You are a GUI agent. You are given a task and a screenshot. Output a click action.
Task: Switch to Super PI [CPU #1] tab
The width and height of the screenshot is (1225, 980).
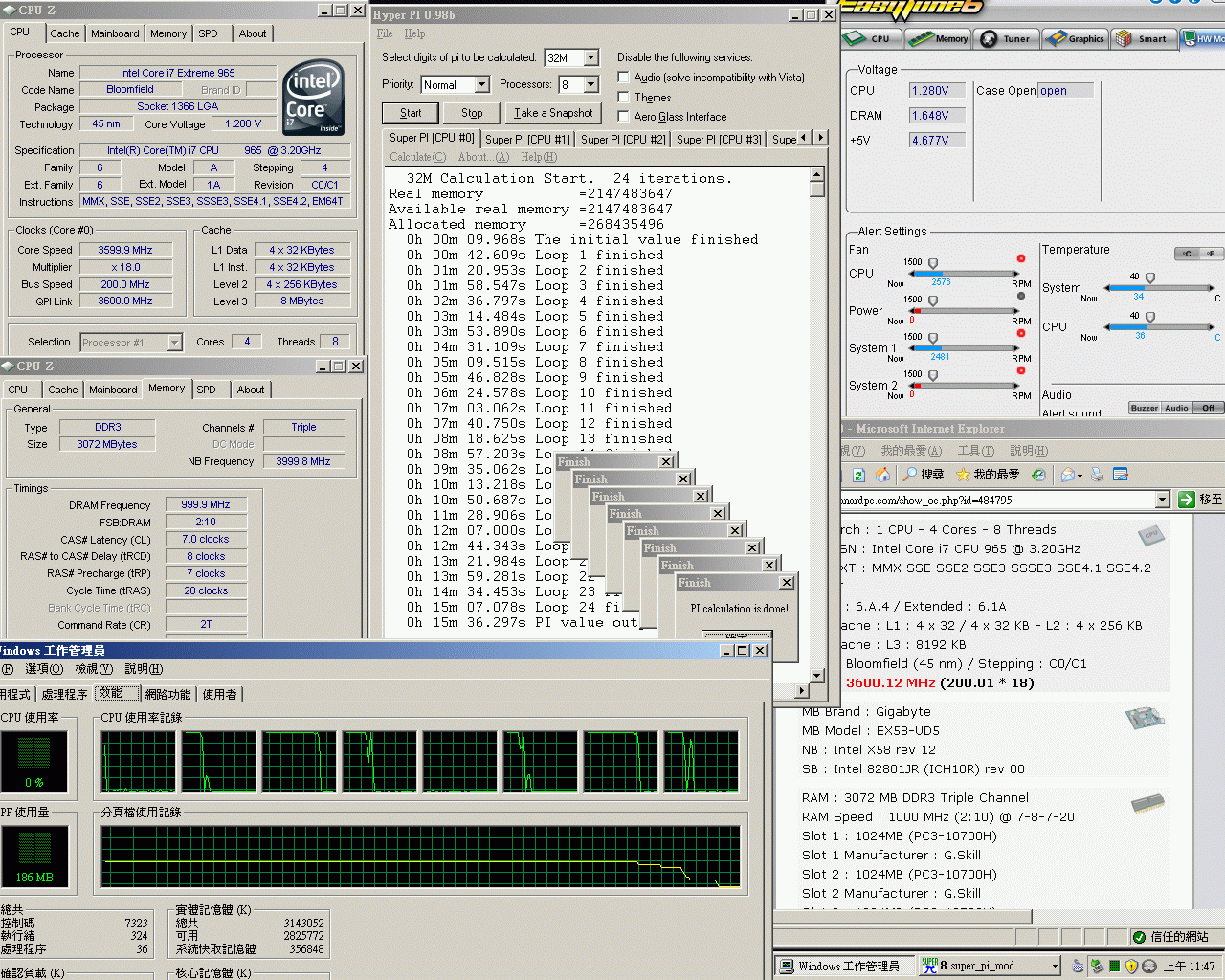(x=527, y=139)
